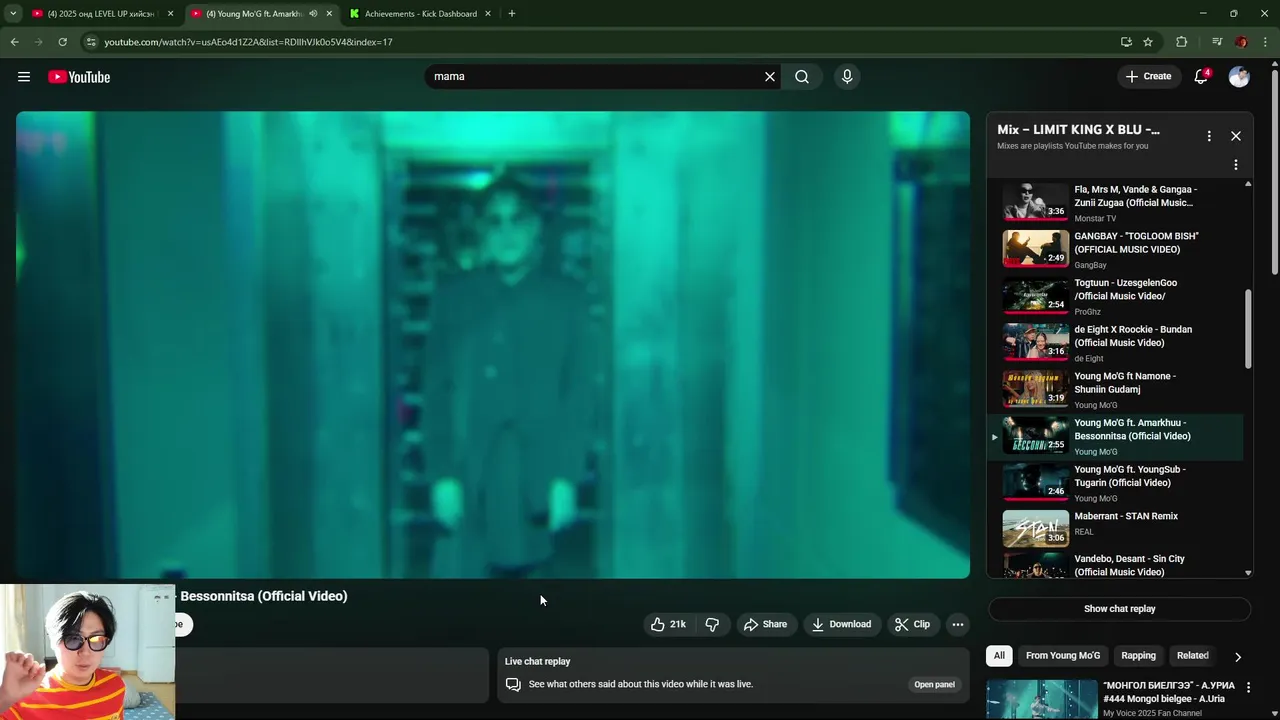
Task: Open Chrome's three-dot menu
Action: [1265, 42]
